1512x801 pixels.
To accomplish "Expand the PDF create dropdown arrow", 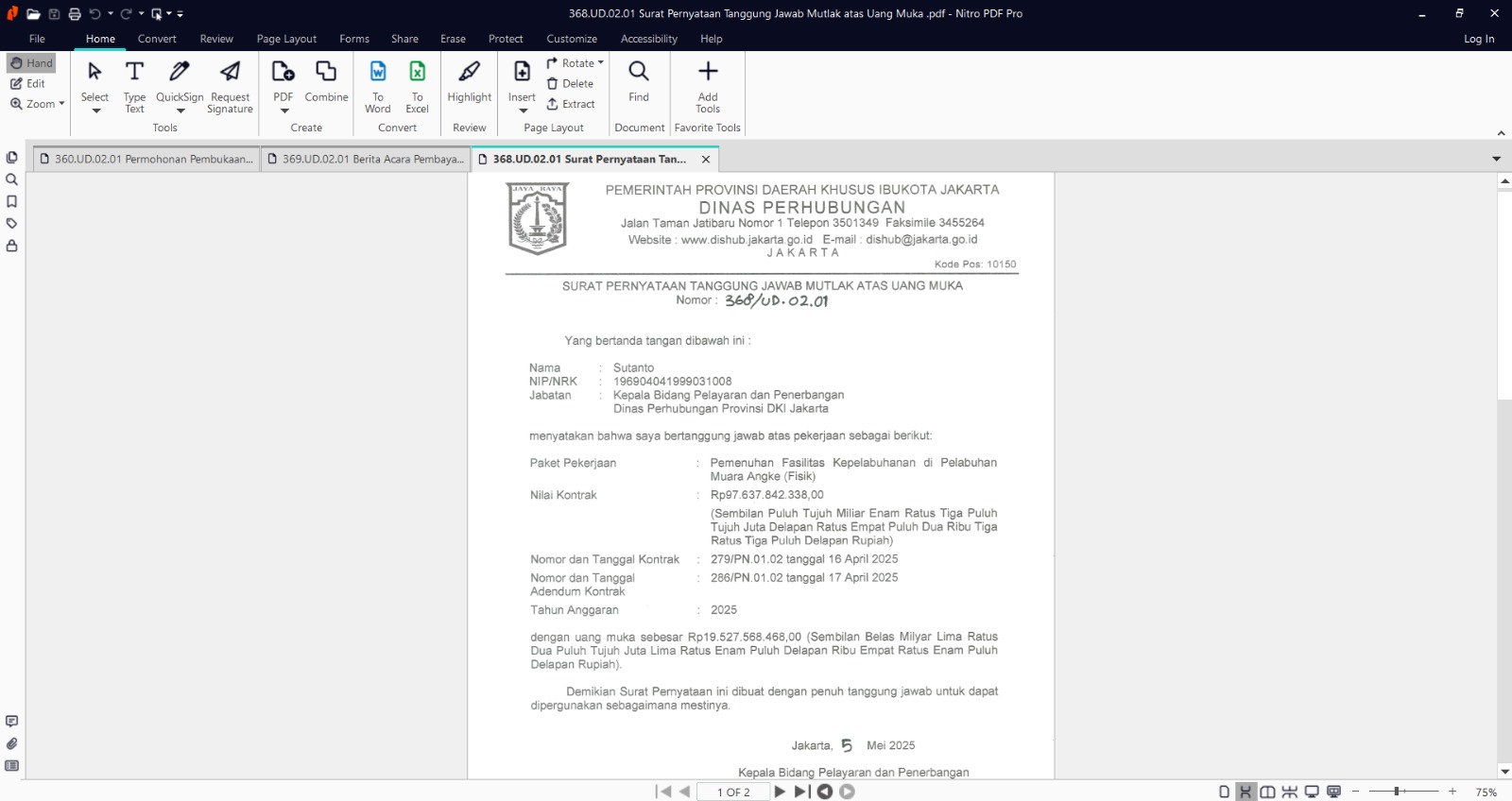I will [x=284, y=111].
